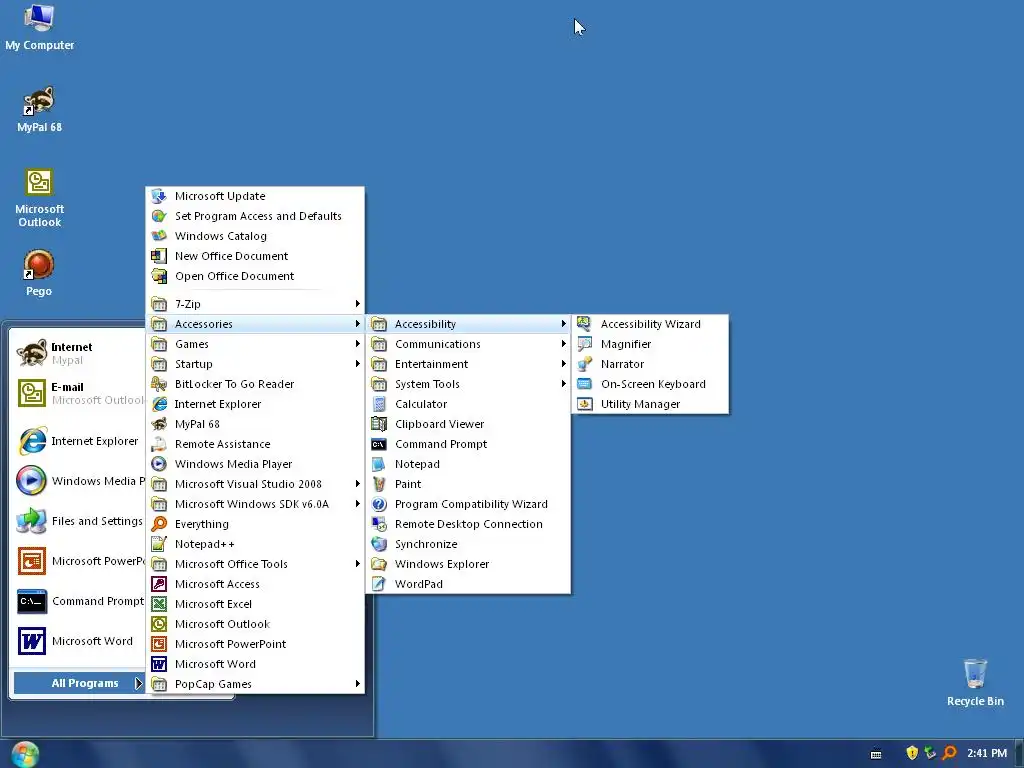
Task: Expand Microsoft Visual Studio 2008 folder
Action: coord(255,484)
